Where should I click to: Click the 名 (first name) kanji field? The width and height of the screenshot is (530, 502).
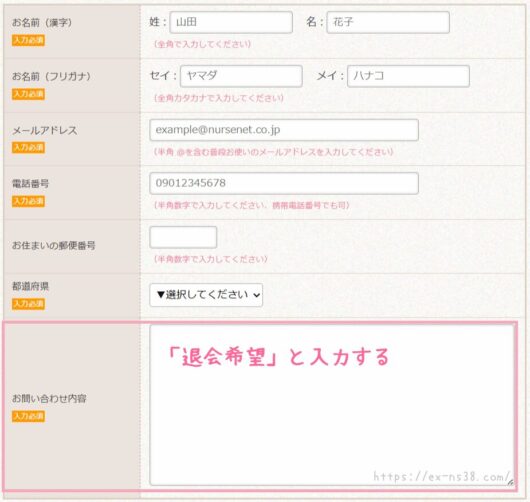click(x=388, y=22)
